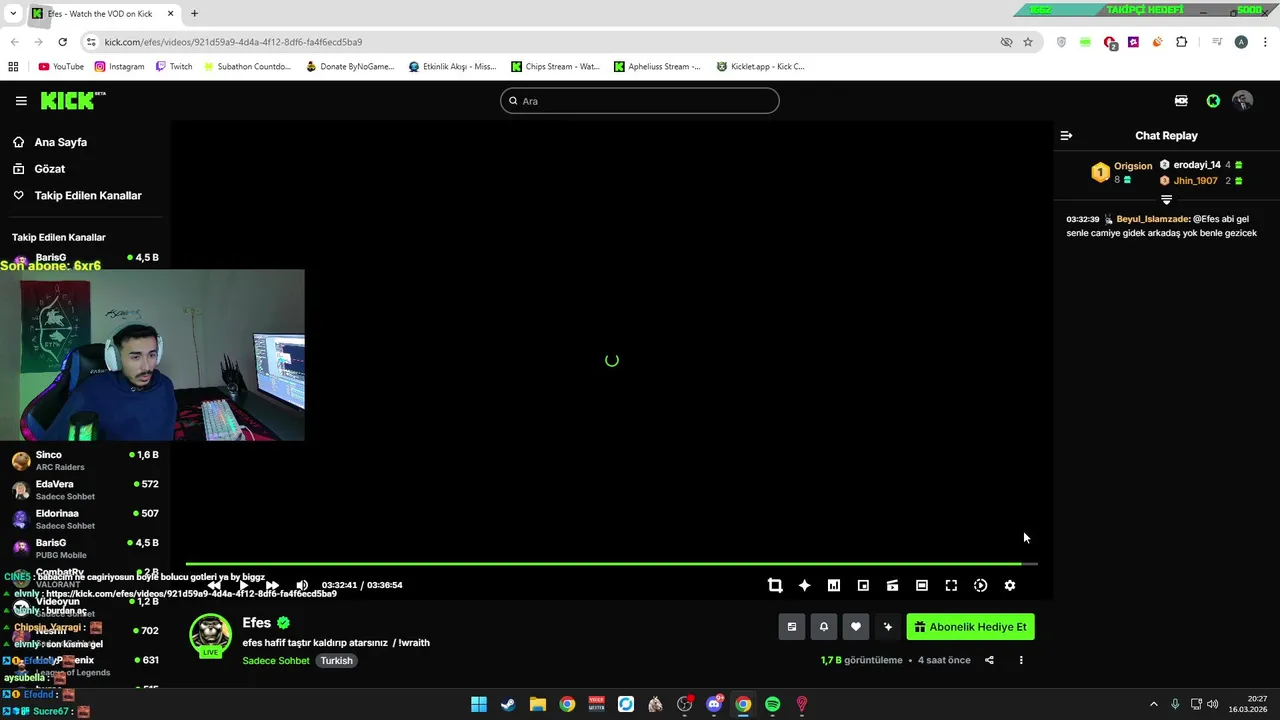Open the video settings gear
This screenshot has width=1280, height=720.
1010,586
